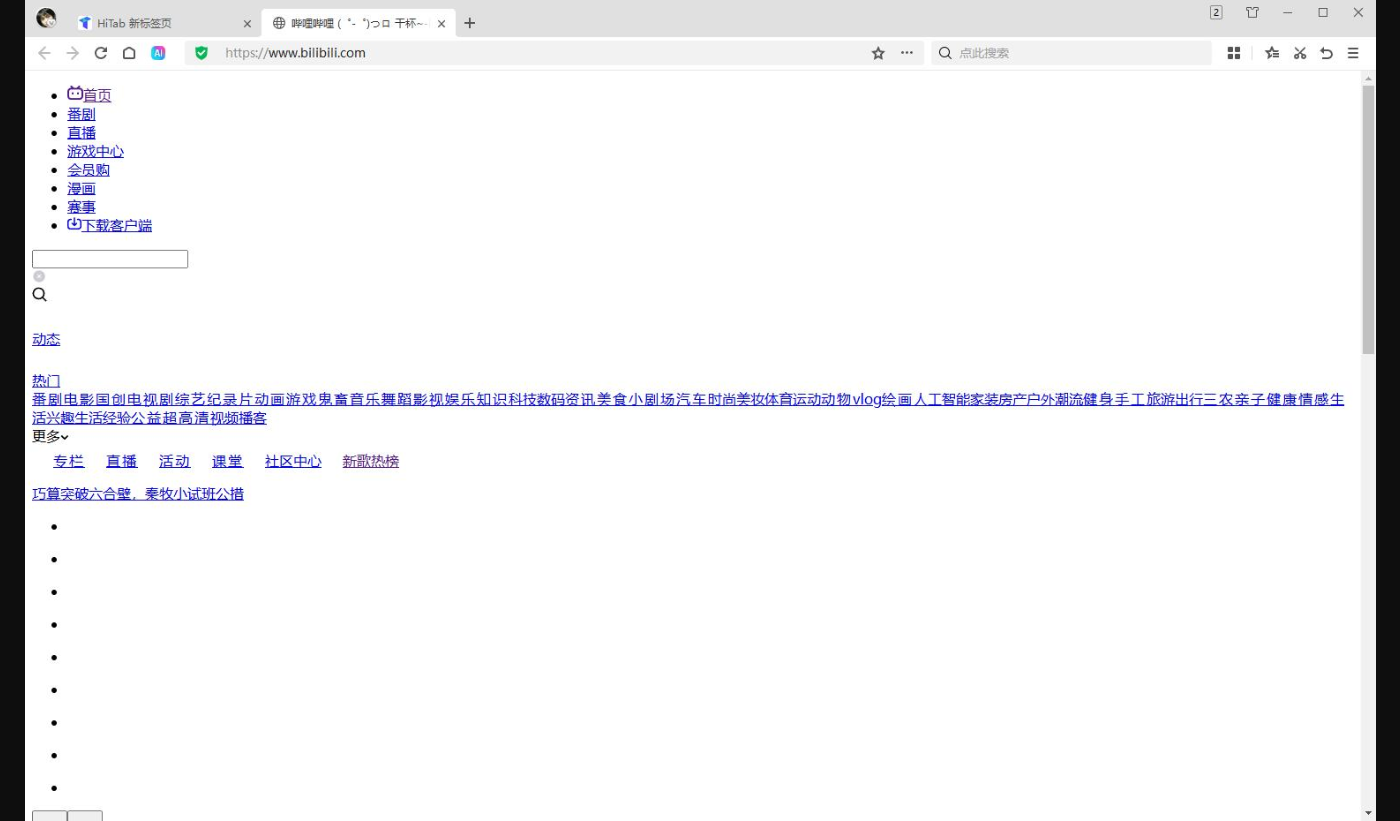
Task: Open the 社区中心 link
Action: pyautogui.click(x=293, y=461)
